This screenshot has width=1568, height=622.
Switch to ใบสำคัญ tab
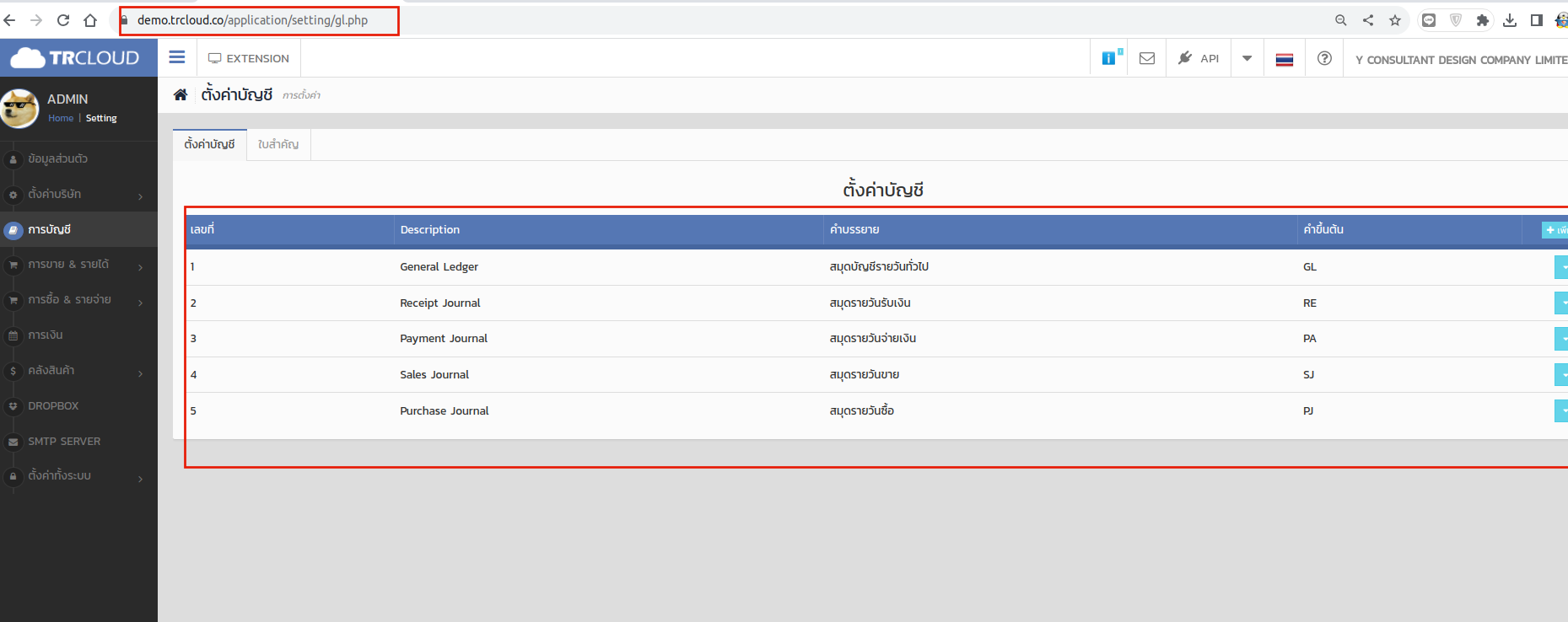coord(278,144)
